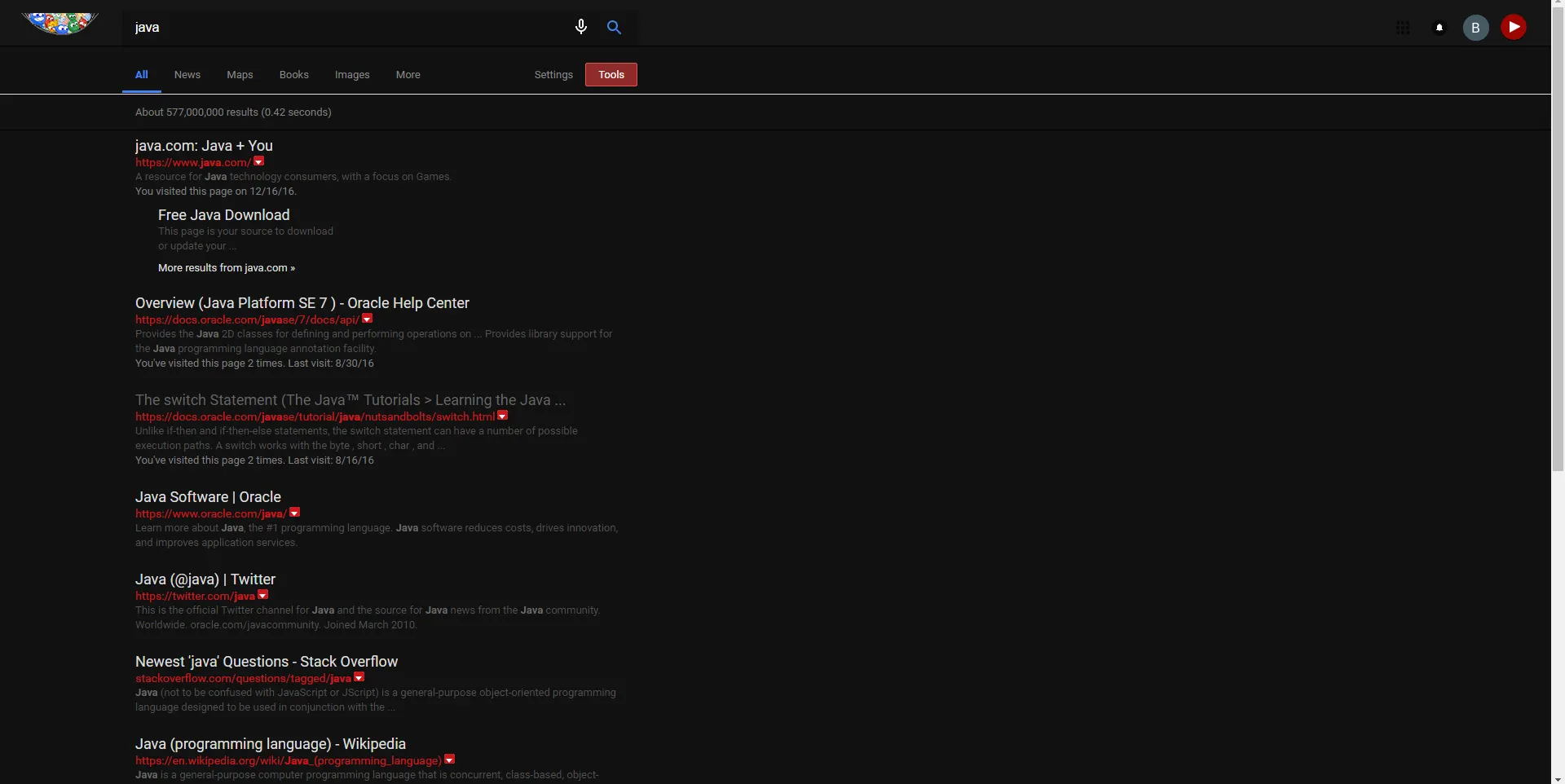Expand the dropdown arrow beside docs.oracle.com/javase/7/docs/api/ URL
The height and width of the screenshot is (784, 1565).
368,319
